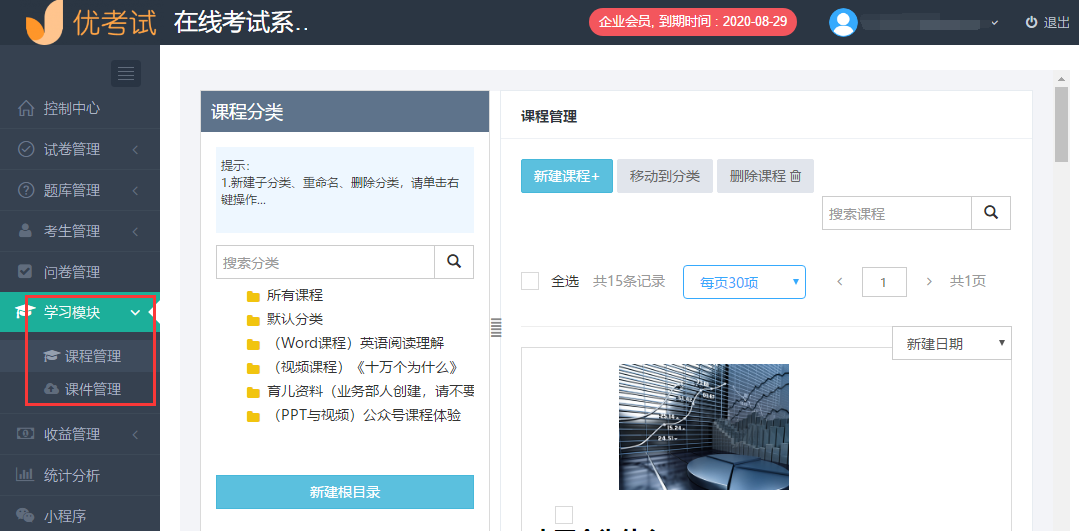This screenshot has height=531, width=1079.
Task: Click the money icon beside 收益管理
Action: [x=25, y=434]
